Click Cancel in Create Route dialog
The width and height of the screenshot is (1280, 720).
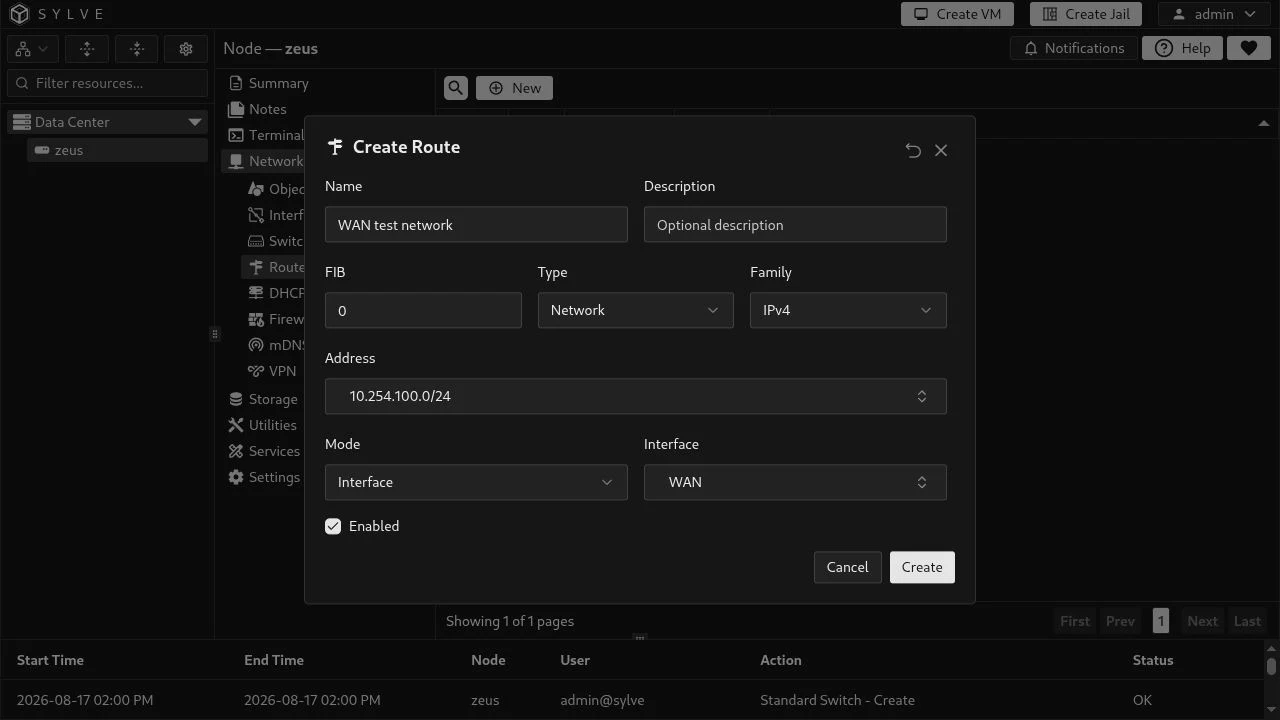click(847, 567)
